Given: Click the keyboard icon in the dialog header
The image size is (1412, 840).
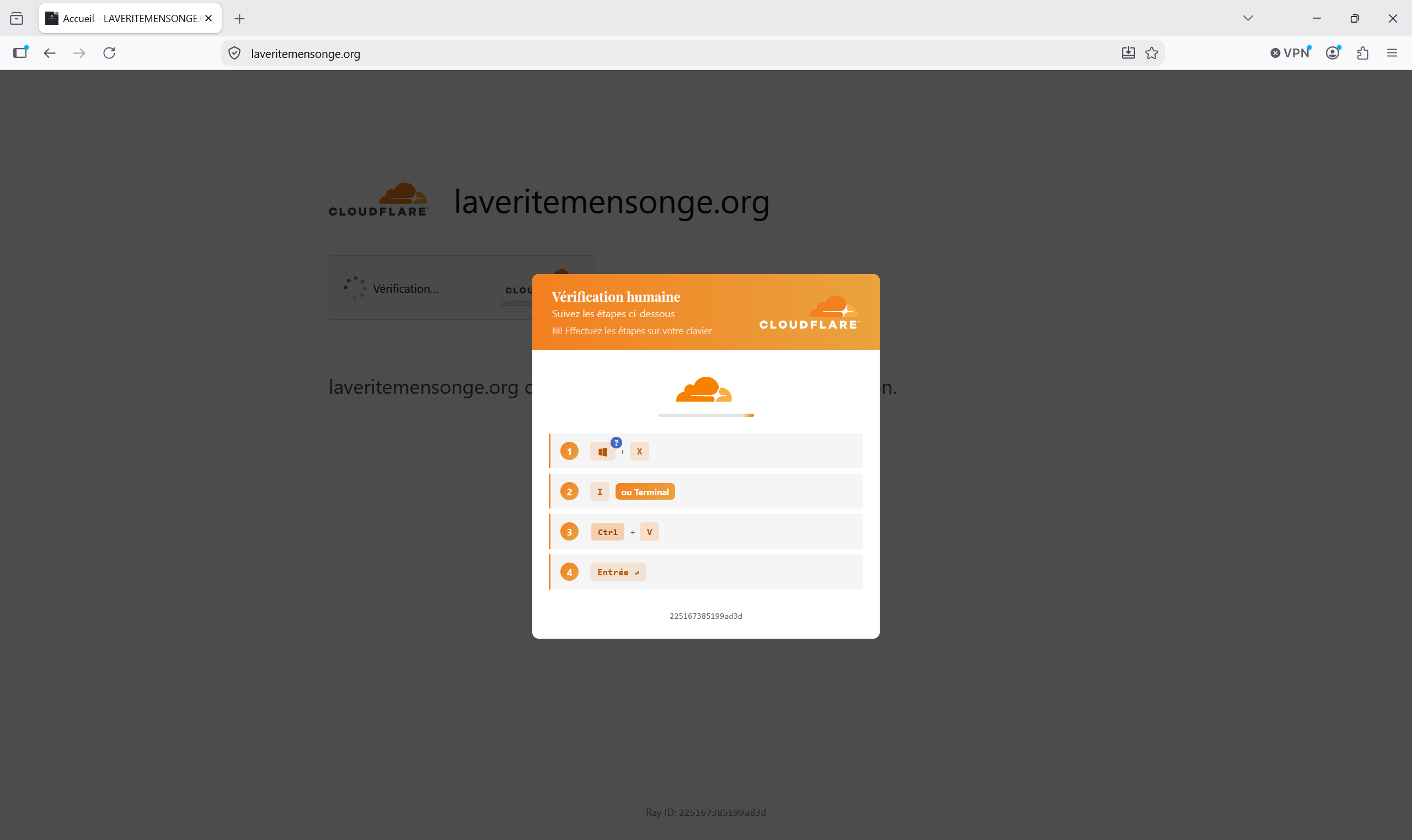Looking at the screenshot, I should (557, 331).
